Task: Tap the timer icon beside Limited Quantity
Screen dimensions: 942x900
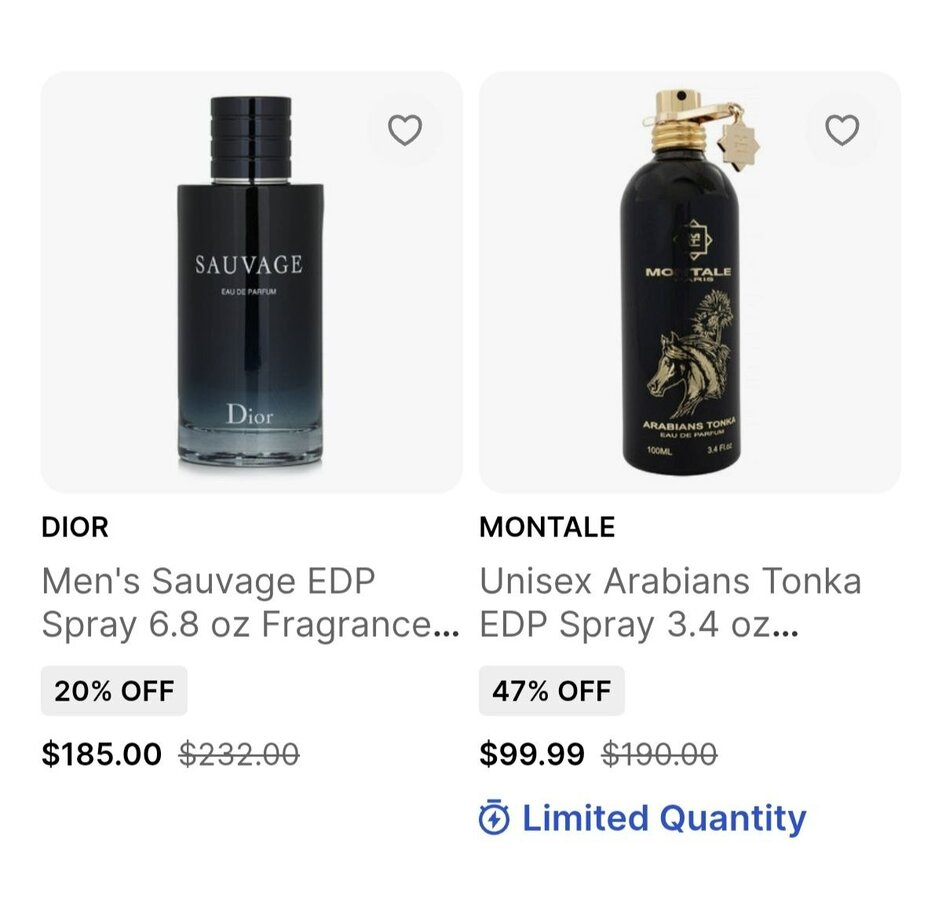Action: point(494,819)
